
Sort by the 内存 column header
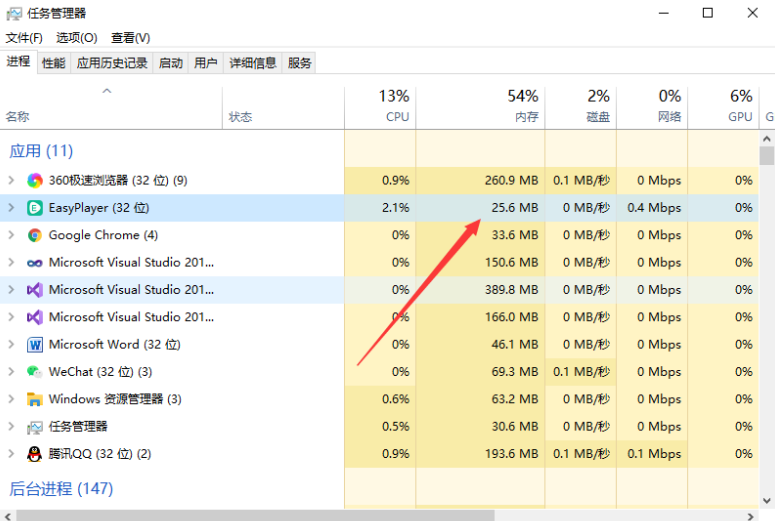click(480, 108)
